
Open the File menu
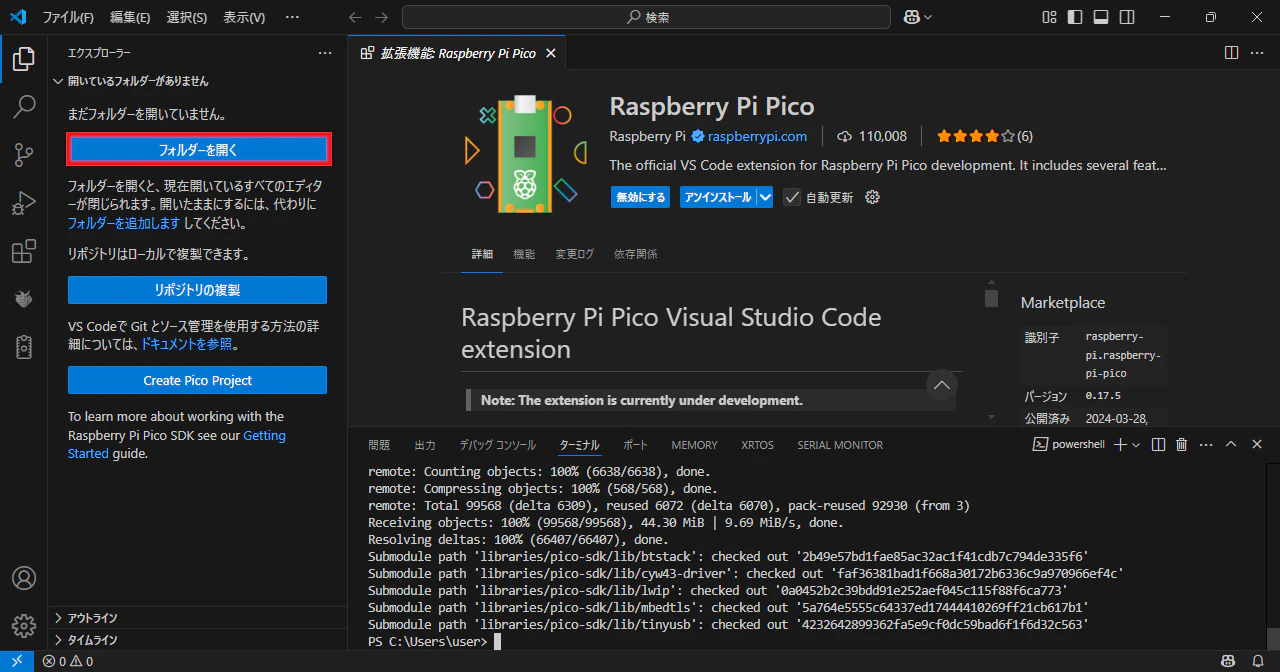coord(68,17)
